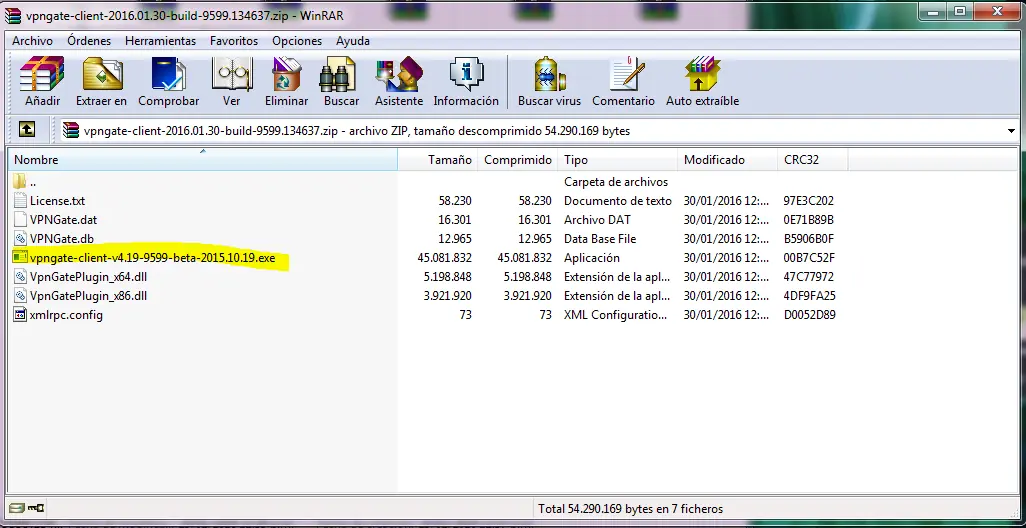
Task: Click the Auto extraíble icon
Action: [702, 74]
